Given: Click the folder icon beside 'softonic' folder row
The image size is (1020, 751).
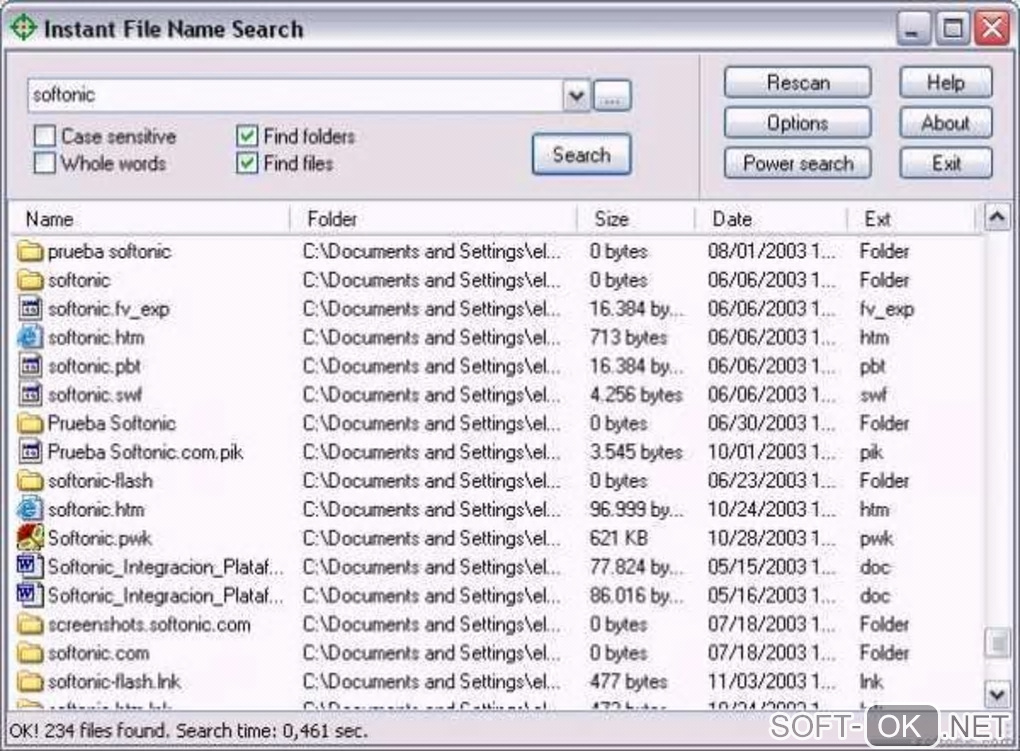Looking at the screenshot, I should [x=29, y=280].
